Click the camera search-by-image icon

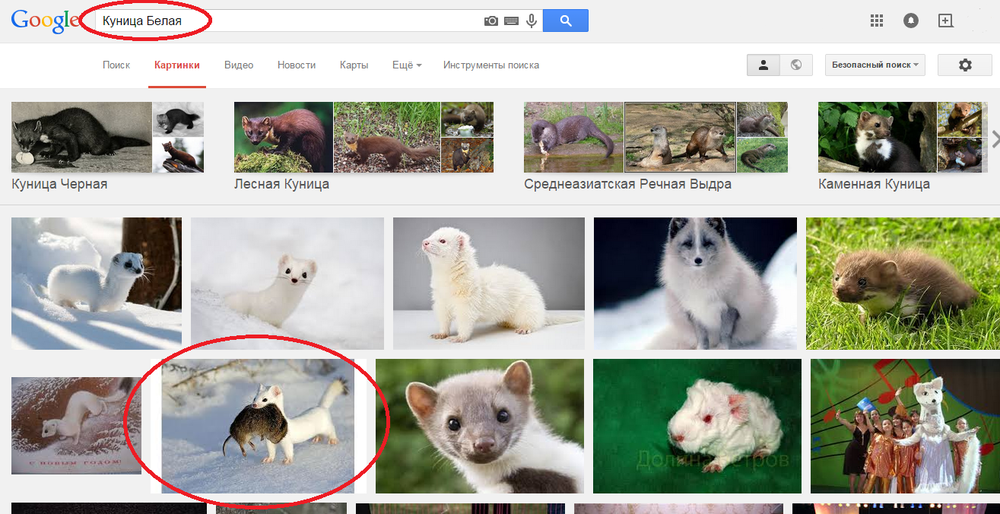click(491, 21)
